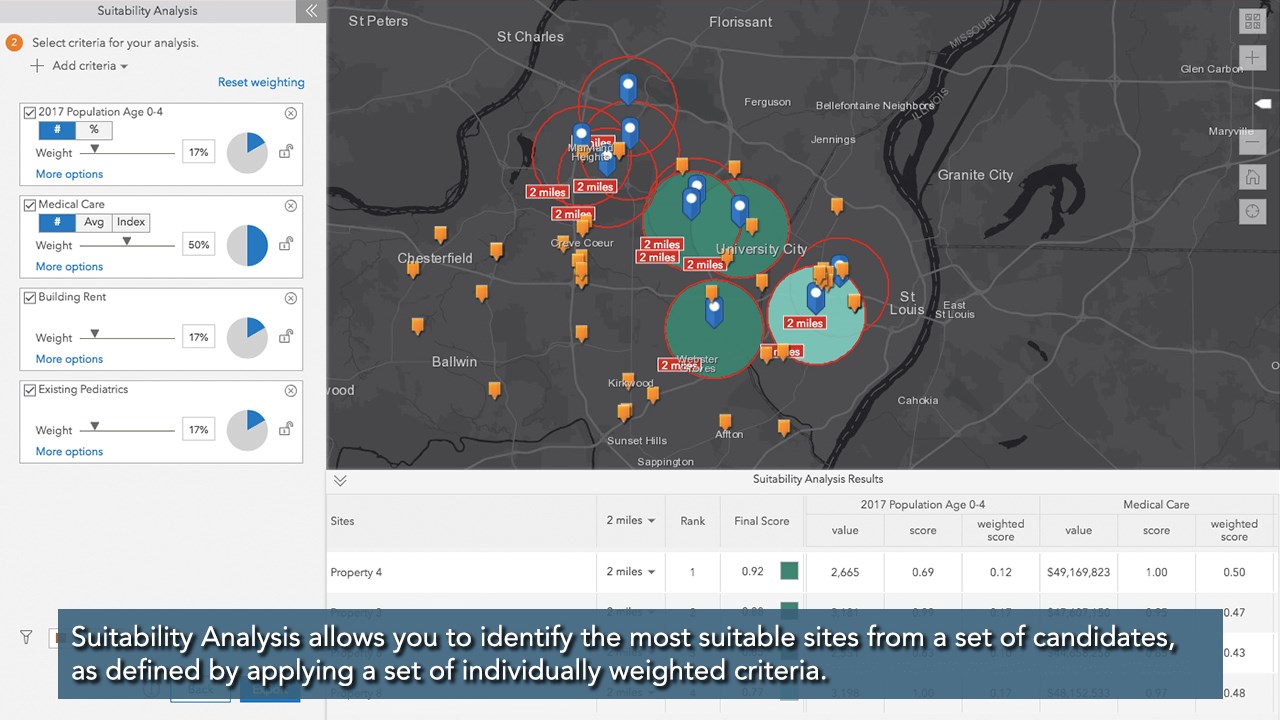Collapse the Suitability Analysis Results panel

coord(340,480)
